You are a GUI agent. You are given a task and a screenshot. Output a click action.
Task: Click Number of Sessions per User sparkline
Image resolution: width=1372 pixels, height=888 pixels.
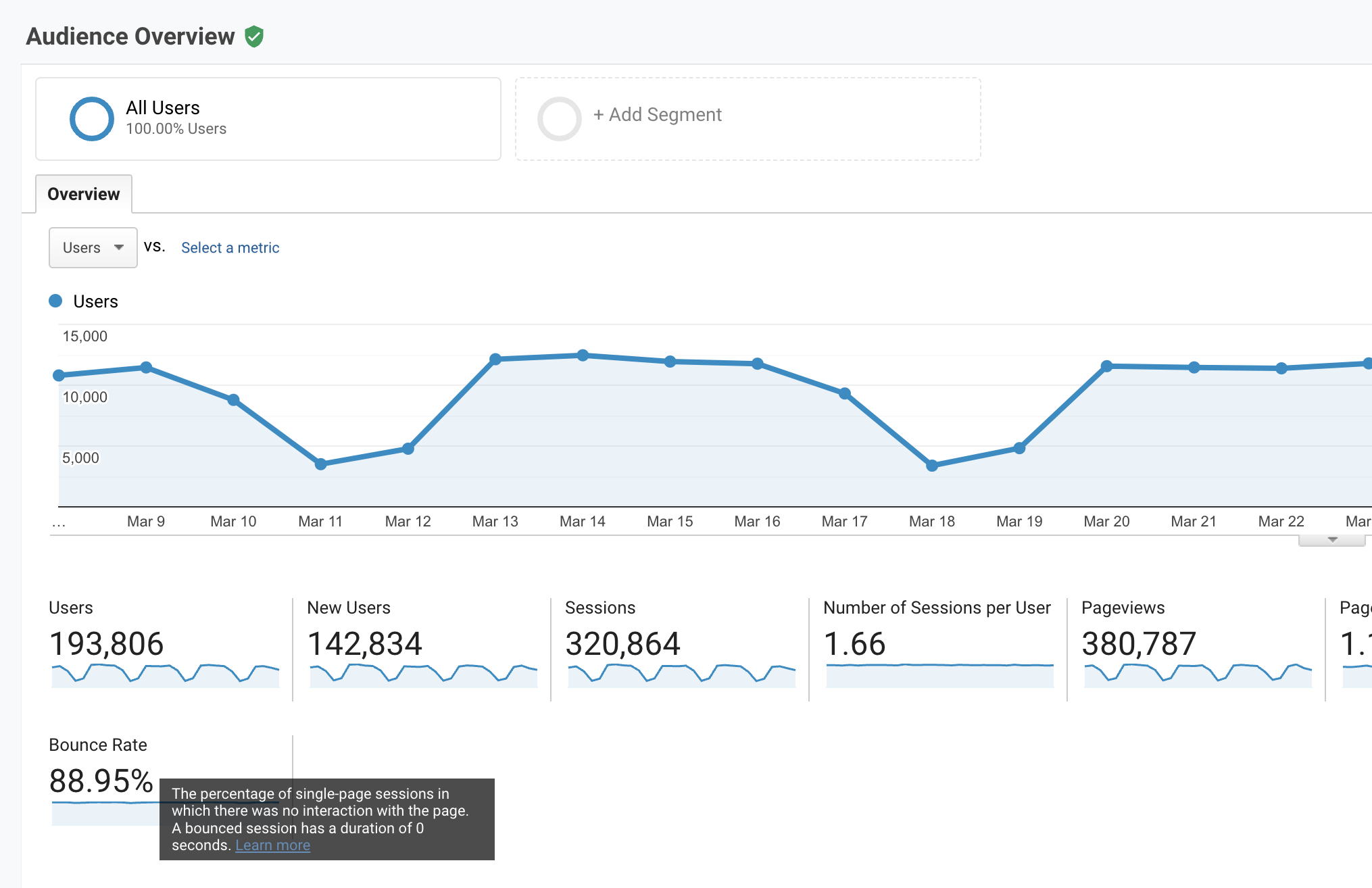(939, 675)
